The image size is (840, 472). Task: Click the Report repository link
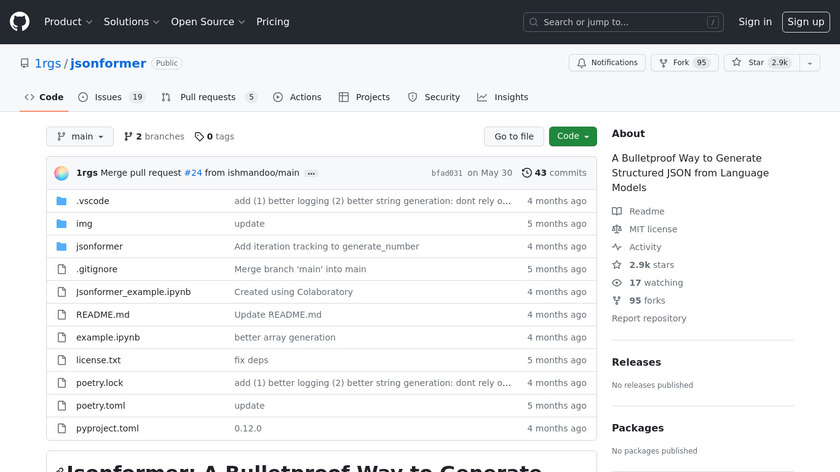click(649, 318)
